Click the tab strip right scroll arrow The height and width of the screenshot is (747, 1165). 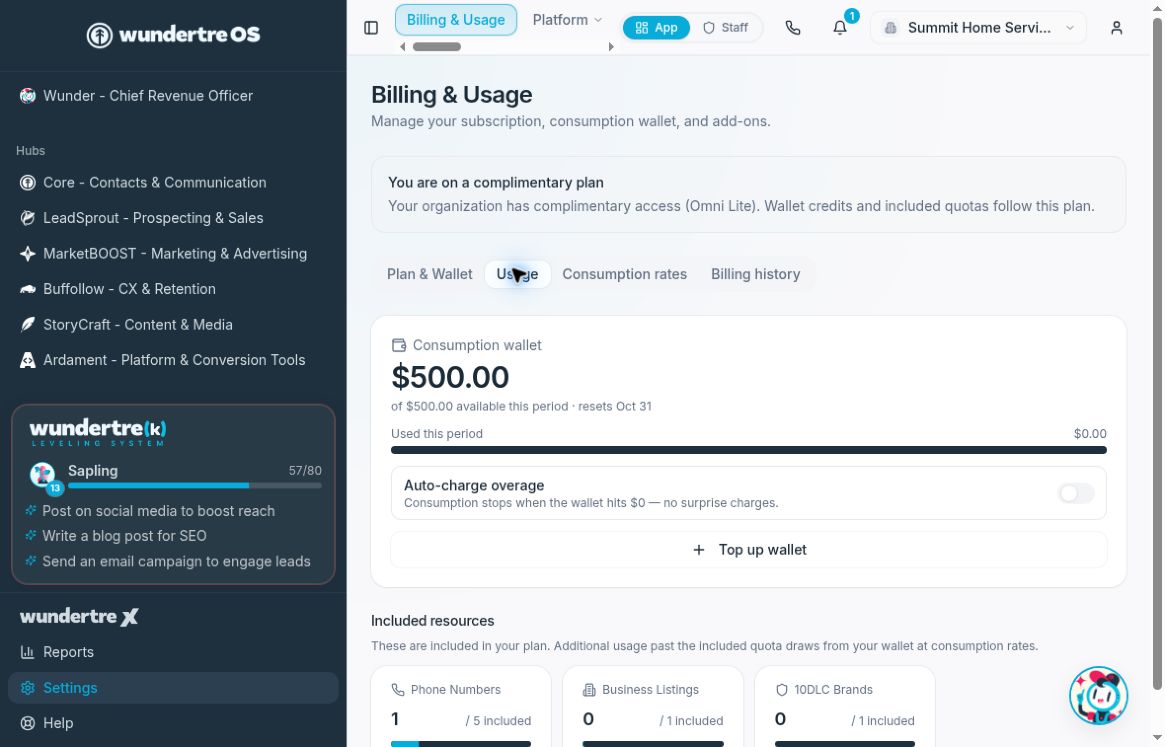(611, 47)
